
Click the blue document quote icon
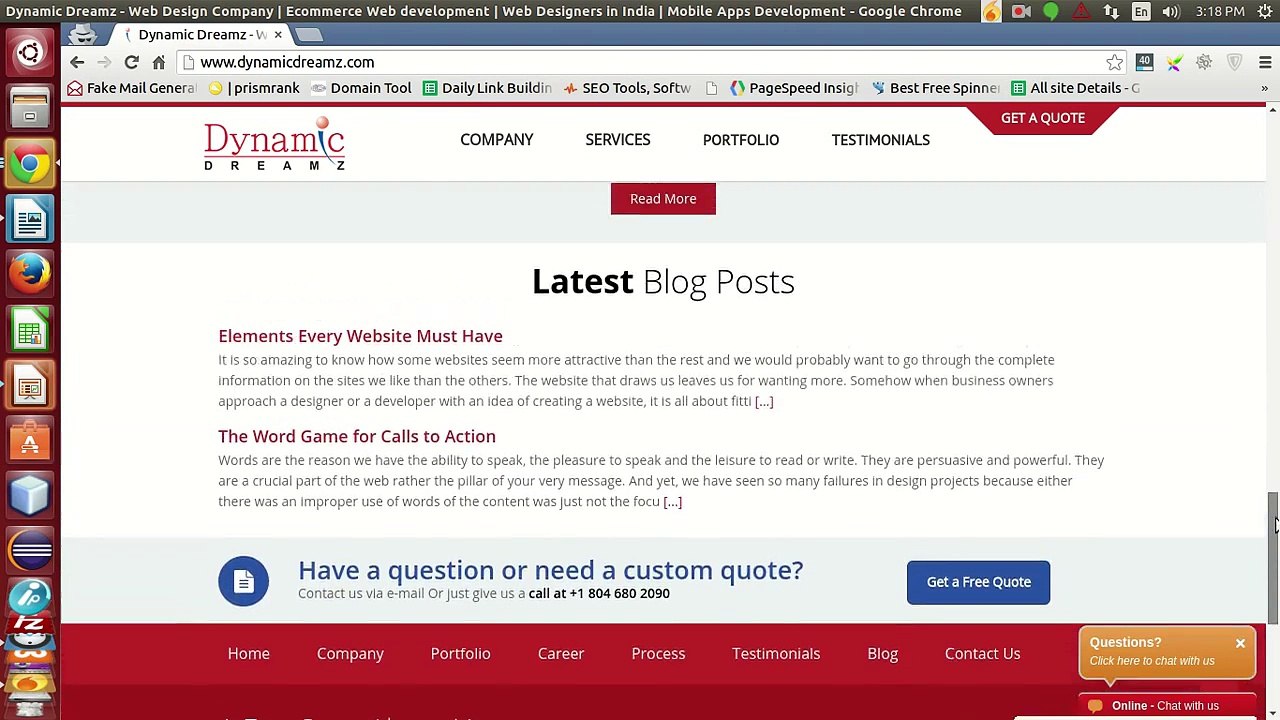244,581
